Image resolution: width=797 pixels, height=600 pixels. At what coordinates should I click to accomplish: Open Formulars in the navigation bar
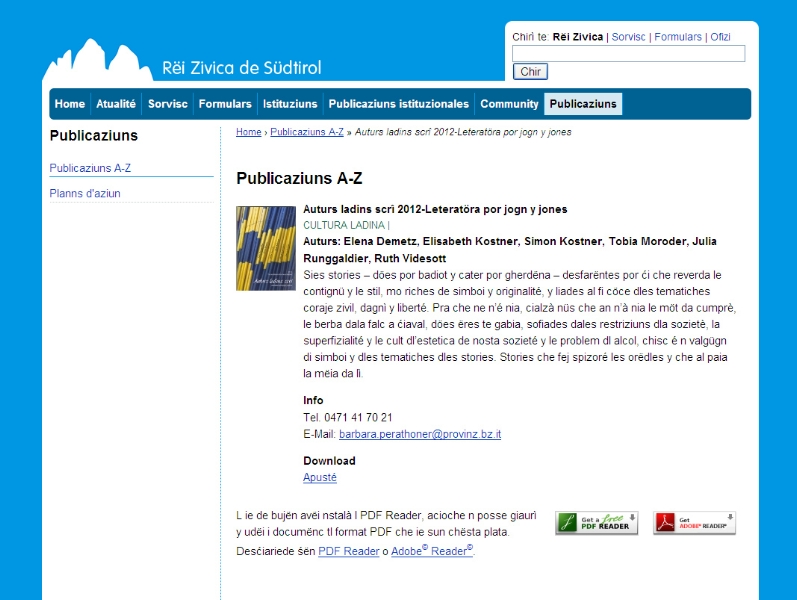(x=225, y=104)
